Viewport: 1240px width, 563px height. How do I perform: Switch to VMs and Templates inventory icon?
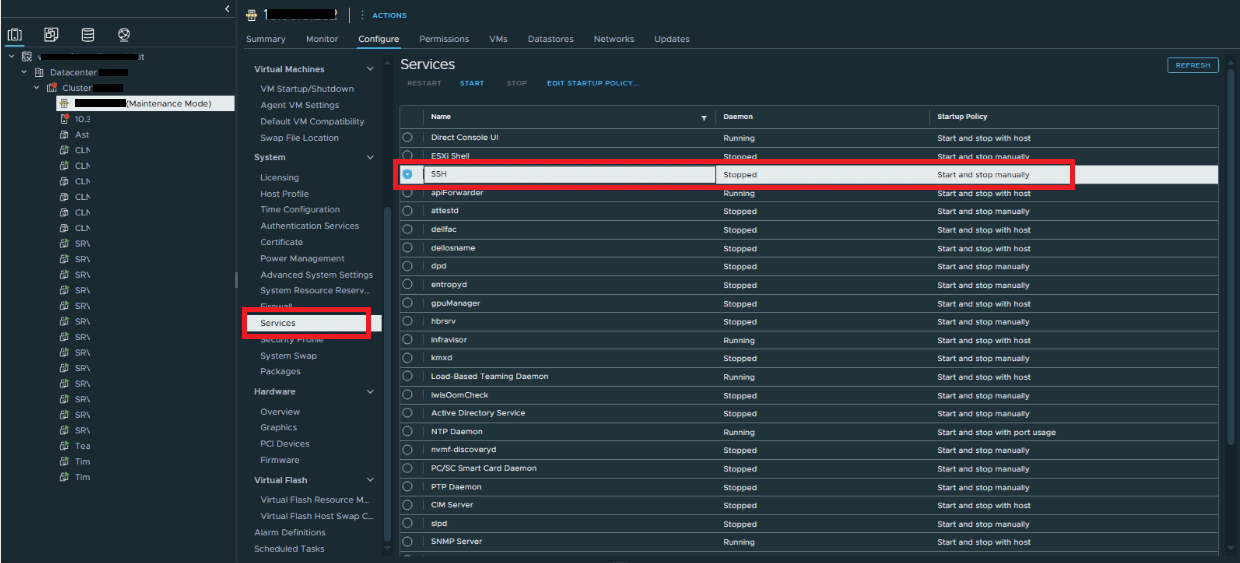pyautogui.click(x=51, y=35)
